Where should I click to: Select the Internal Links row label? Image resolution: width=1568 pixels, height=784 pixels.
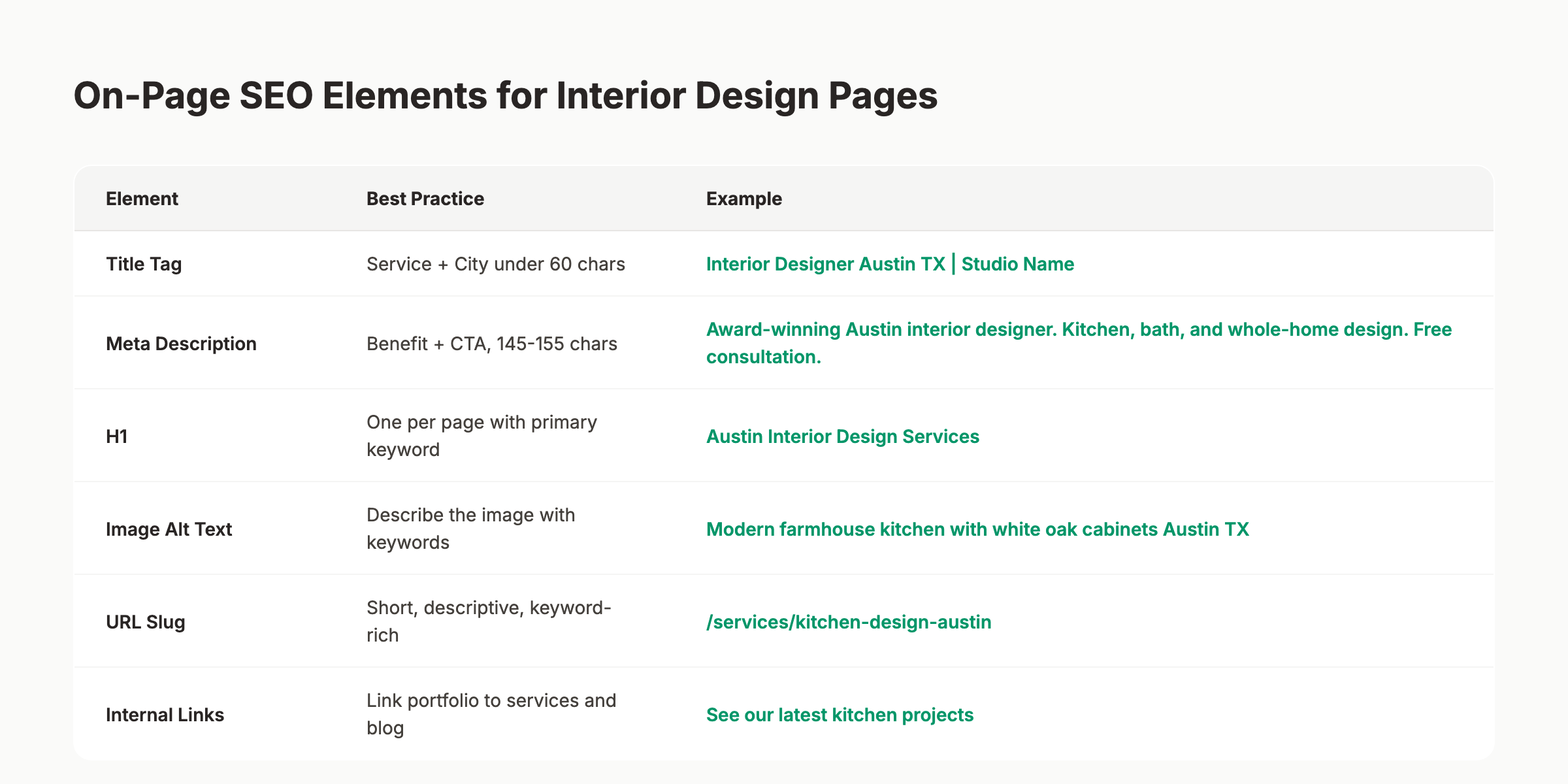[x=165, y=714]
